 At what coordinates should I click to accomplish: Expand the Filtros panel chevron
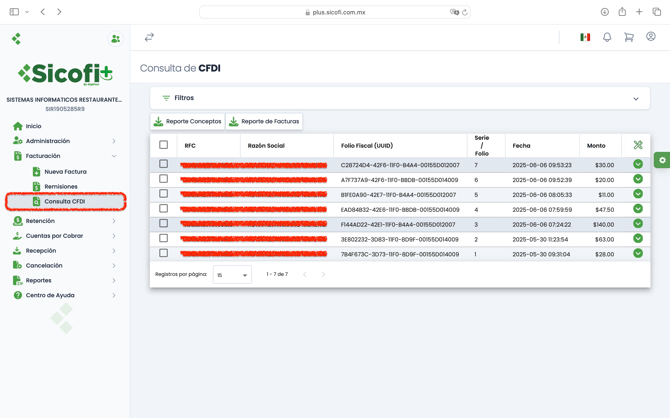pyautogui.click(x=636, y=99)
